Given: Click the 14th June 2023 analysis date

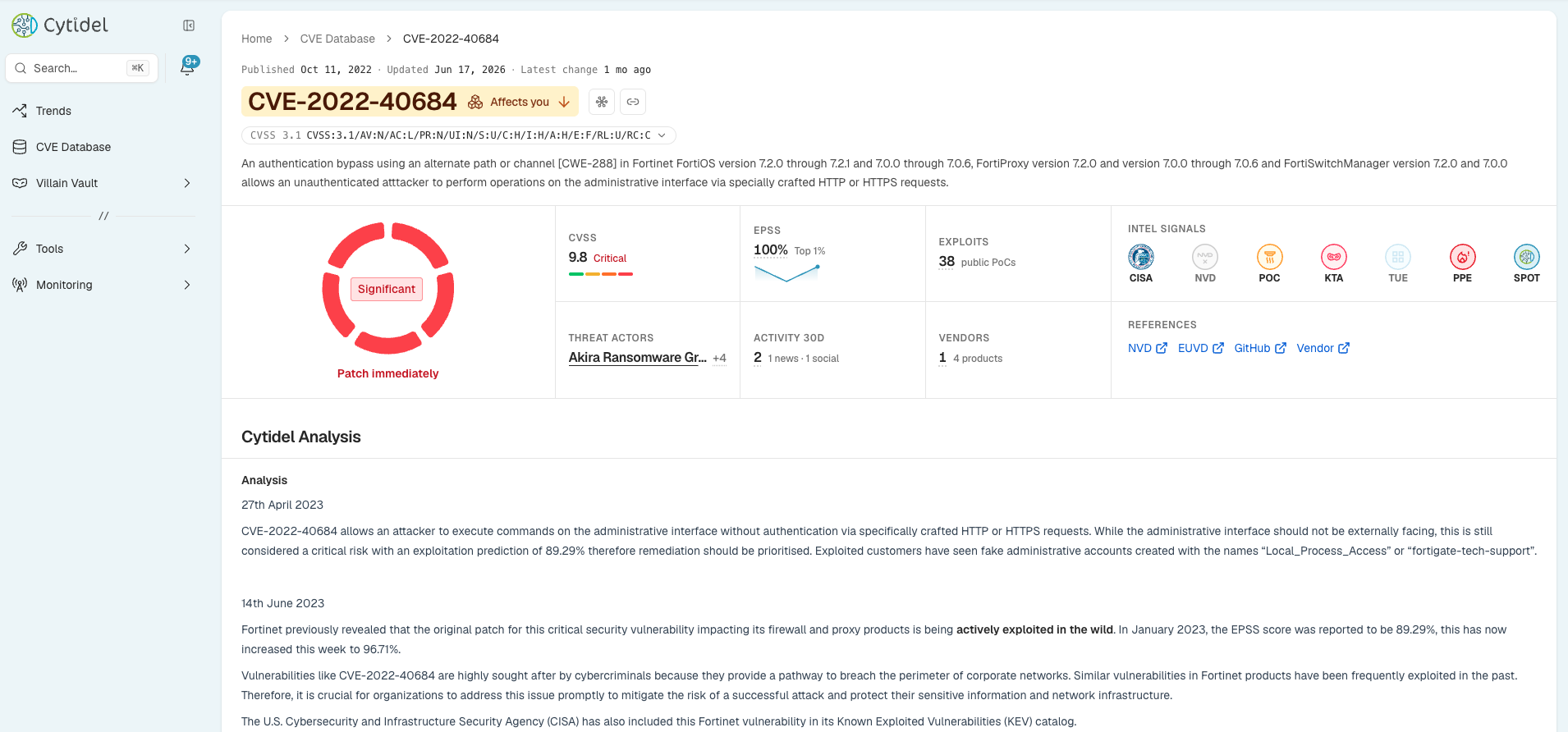Looking at the screenshot, I should [x=282, y=603].
